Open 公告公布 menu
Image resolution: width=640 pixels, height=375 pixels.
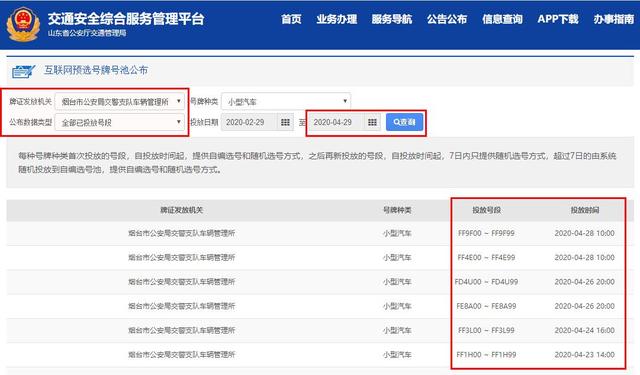coord(447,19)
